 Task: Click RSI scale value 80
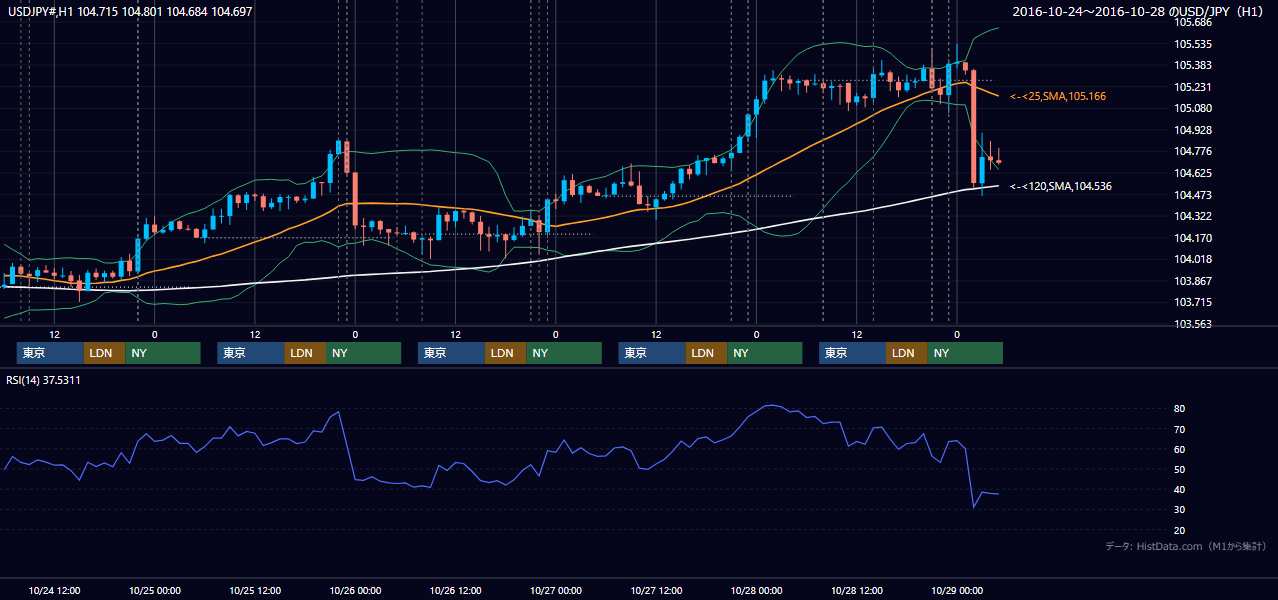click(1180, 409)
